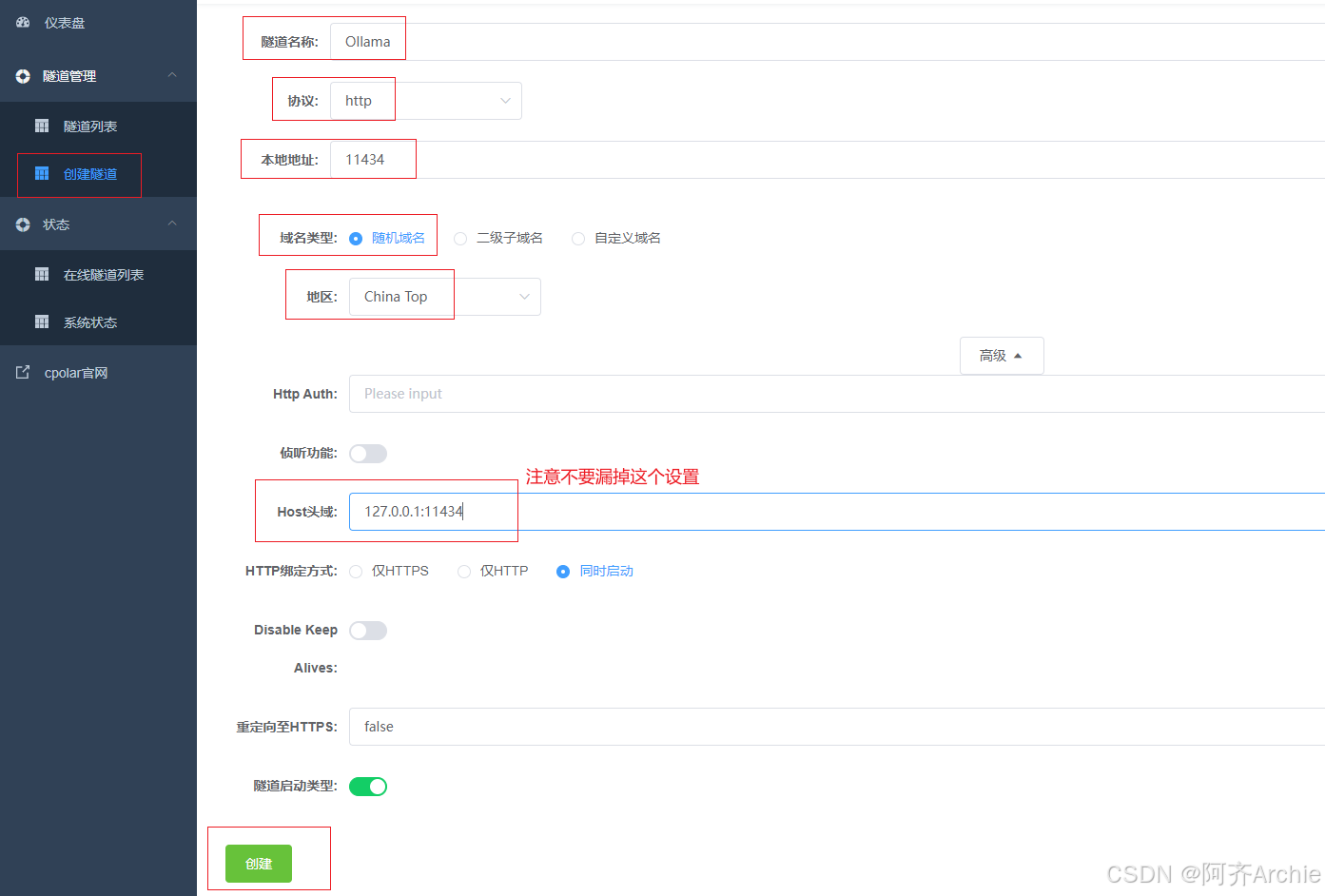Select the 自定义域名 radio option

pos(578,239)
